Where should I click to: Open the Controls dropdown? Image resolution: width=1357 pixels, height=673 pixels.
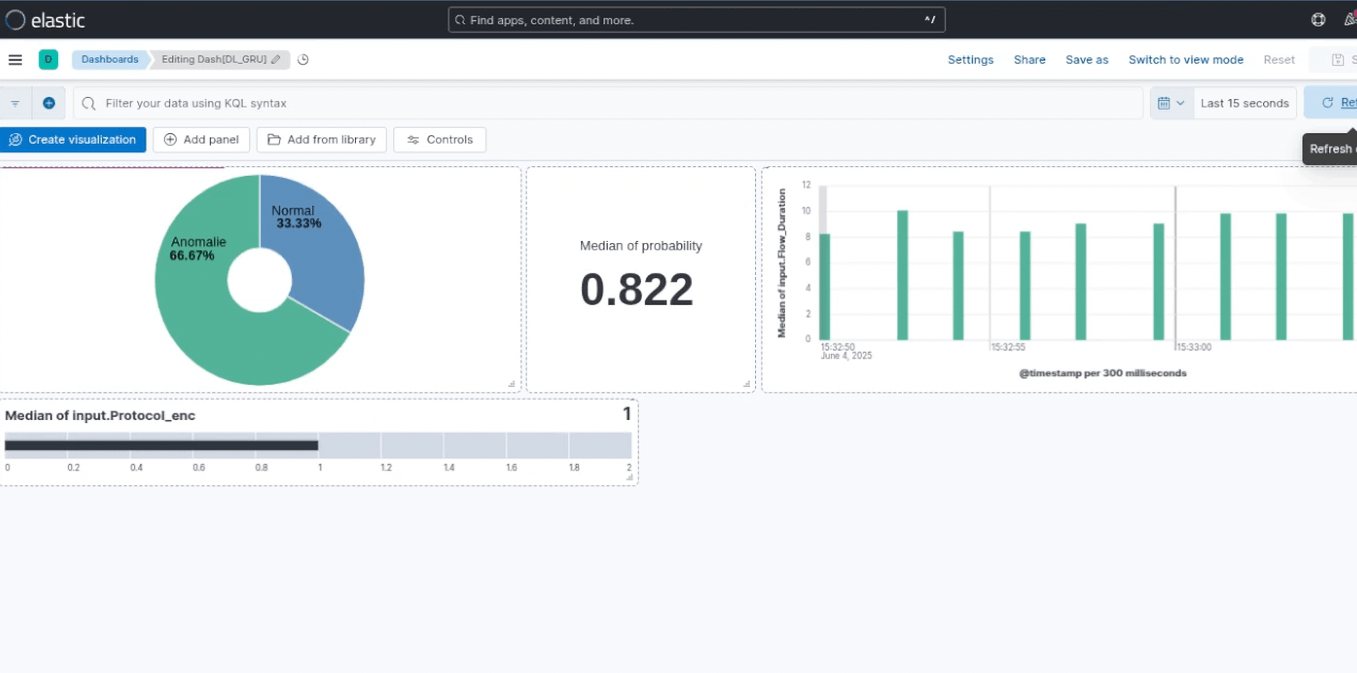pos(439,140)
